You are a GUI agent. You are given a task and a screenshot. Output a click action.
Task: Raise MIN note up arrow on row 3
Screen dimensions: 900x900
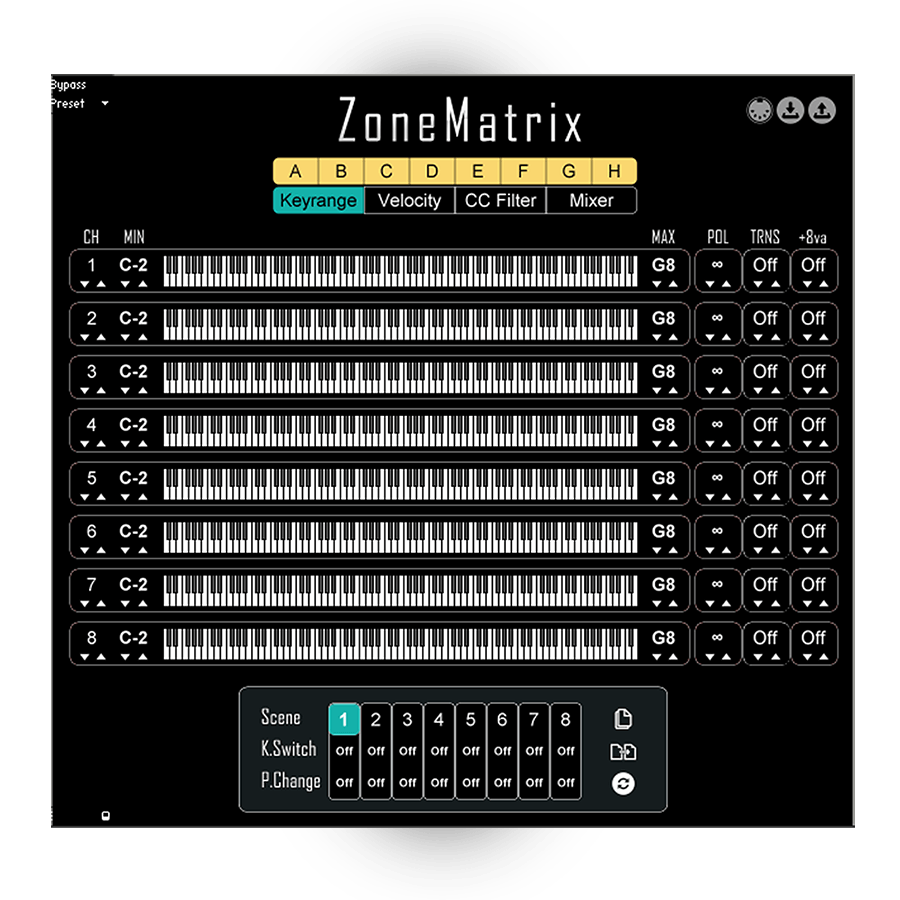coord(142,391)
